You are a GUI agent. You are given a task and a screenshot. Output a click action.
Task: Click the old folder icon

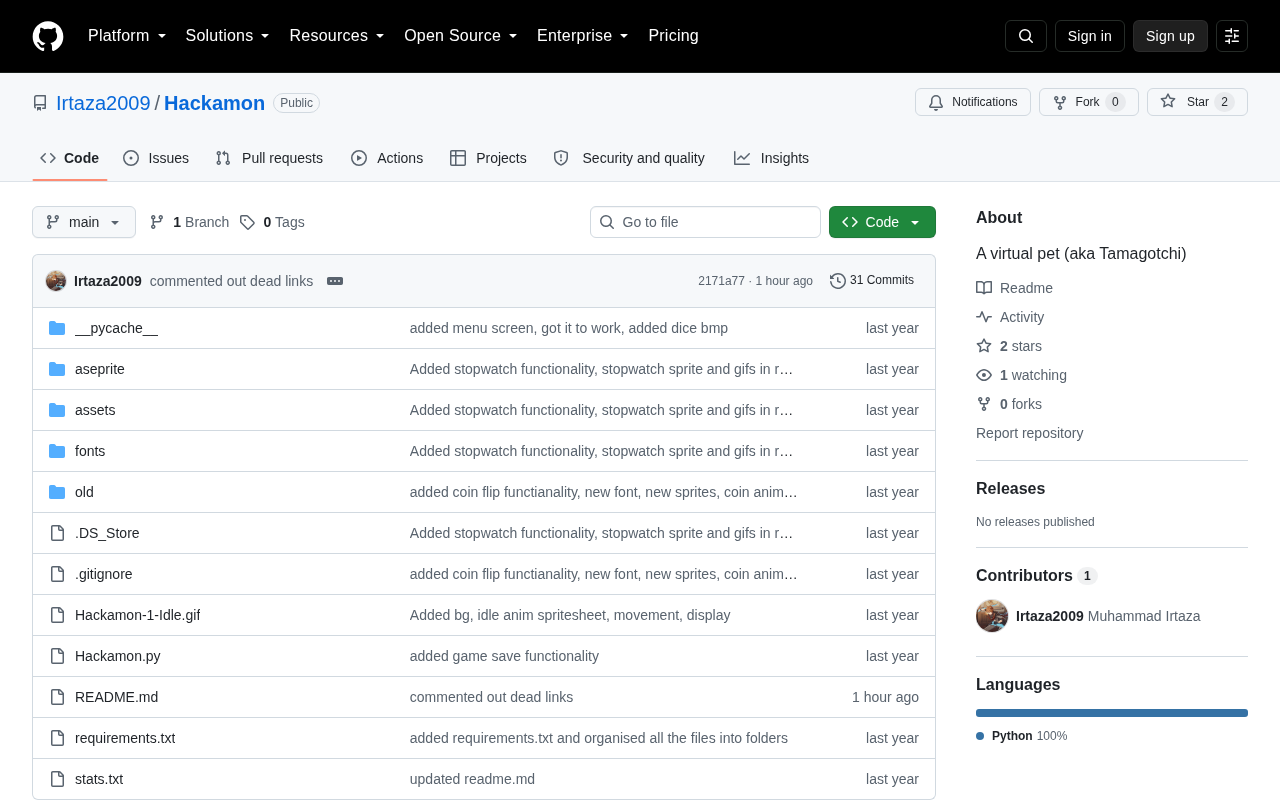click(57, 492)
